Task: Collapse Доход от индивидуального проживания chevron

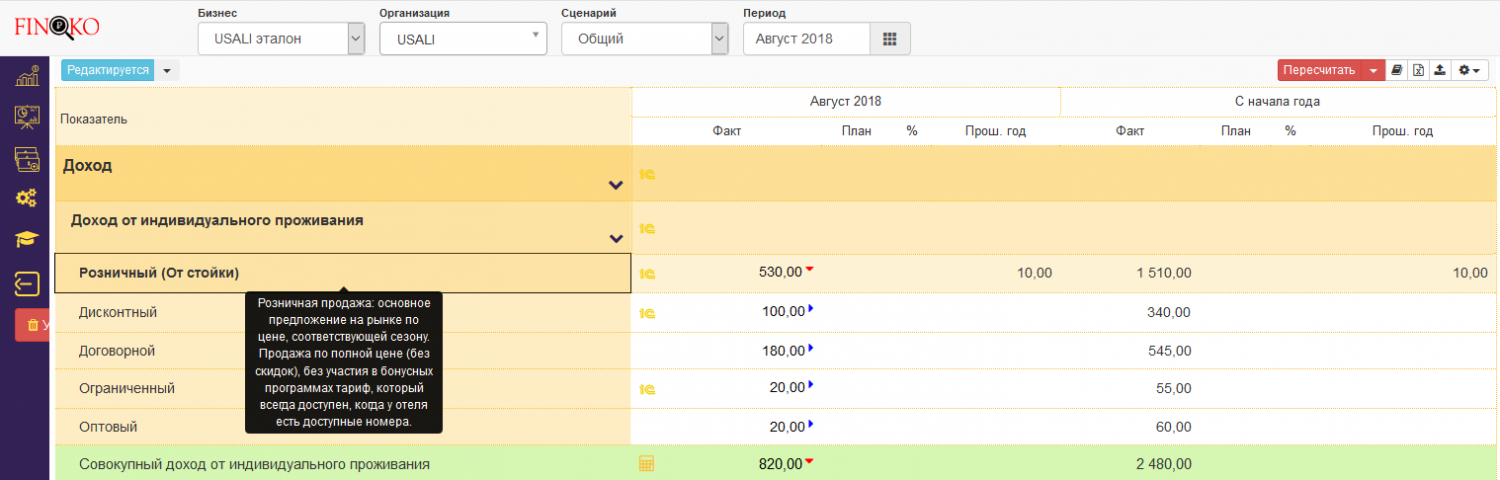Action: click(616, 238)
